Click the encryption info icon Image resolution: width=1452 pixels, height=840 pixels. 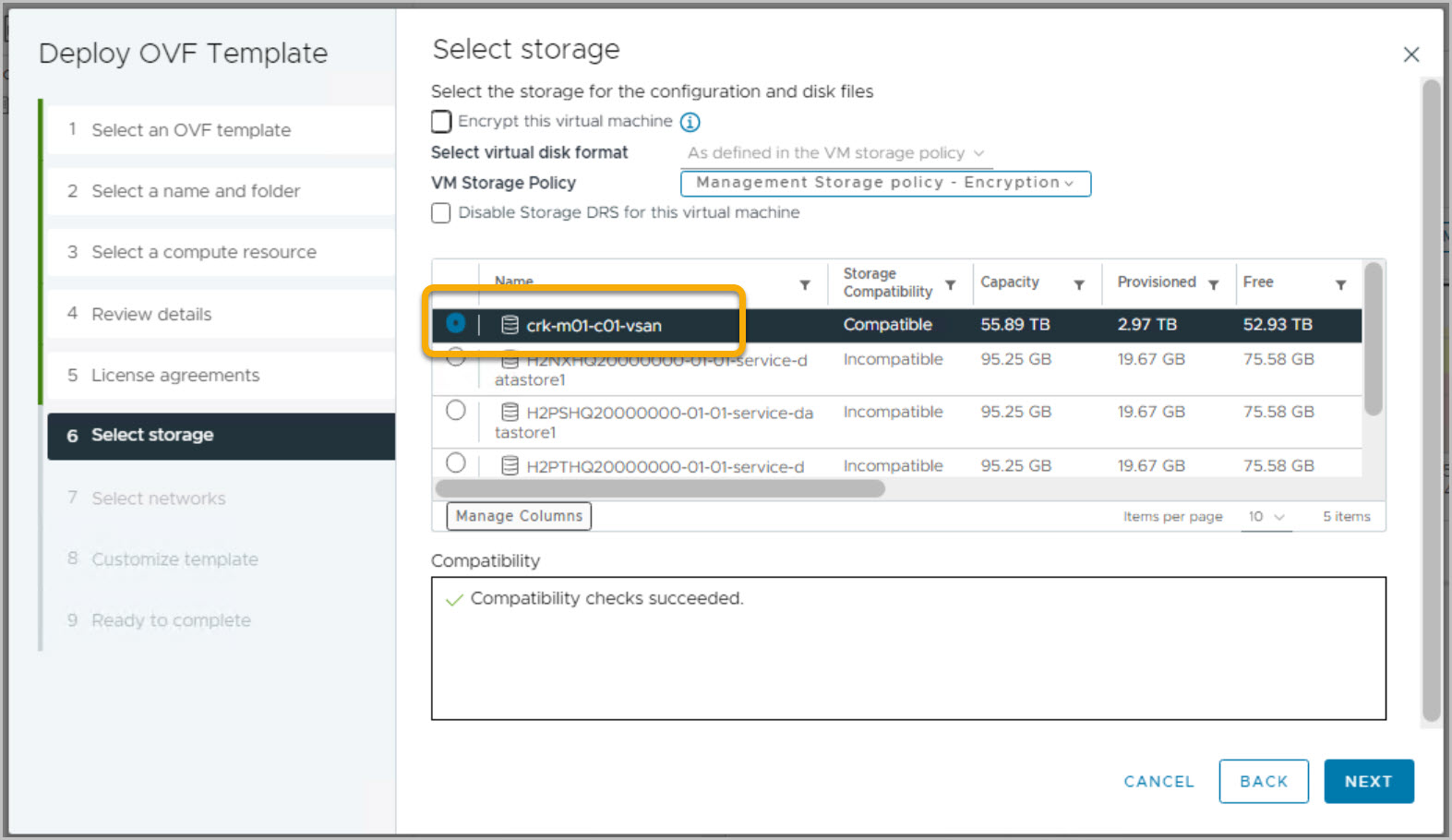[x=690, y=122]
